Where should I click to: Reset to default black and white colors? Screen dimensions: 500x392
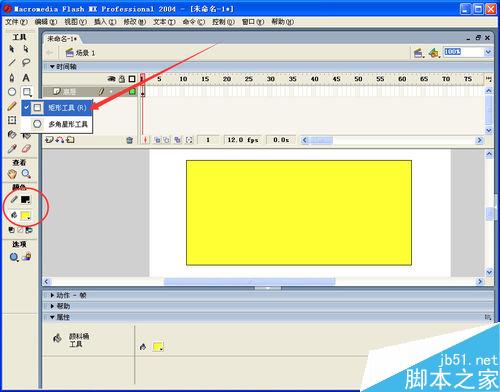click(11, 230)
